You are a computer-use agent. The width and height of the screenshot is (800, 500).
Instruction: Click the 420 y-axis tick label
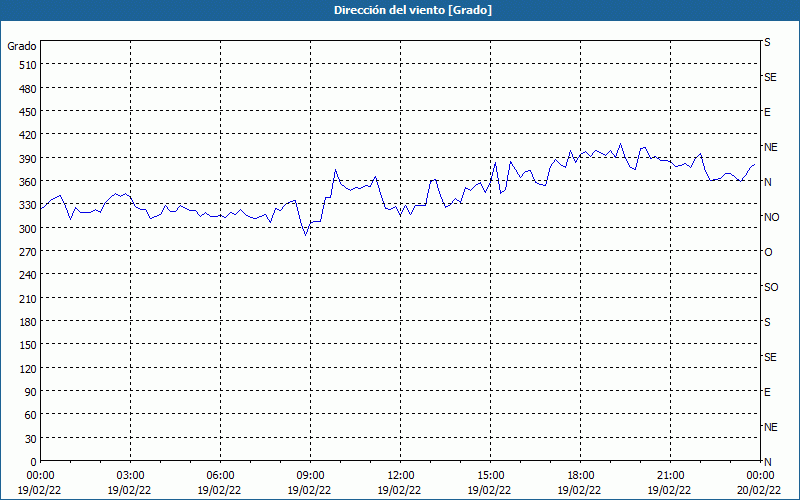[x=29, y=135]
